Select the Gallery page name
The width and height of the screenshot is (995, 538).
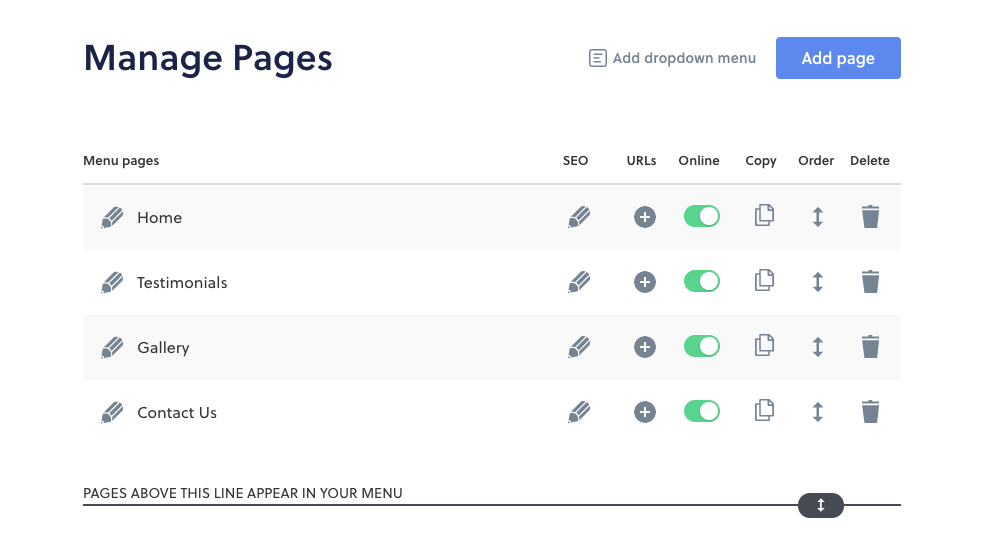click(x=163, y=348)
